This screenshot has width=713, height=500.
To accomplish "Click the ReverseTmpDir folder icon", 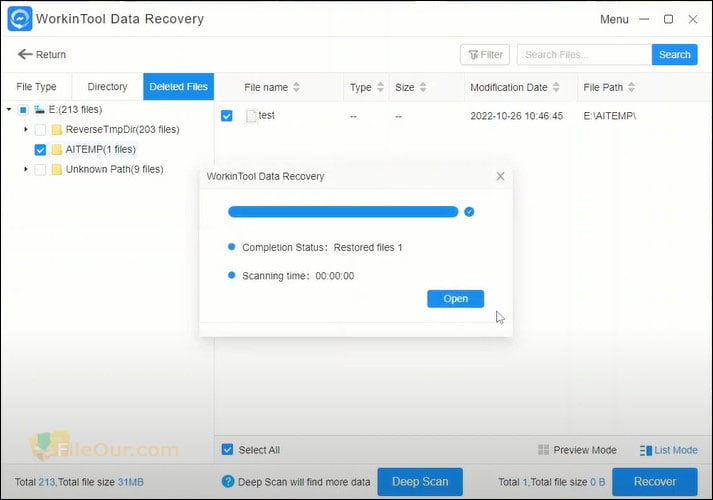I will click(56, 130).
